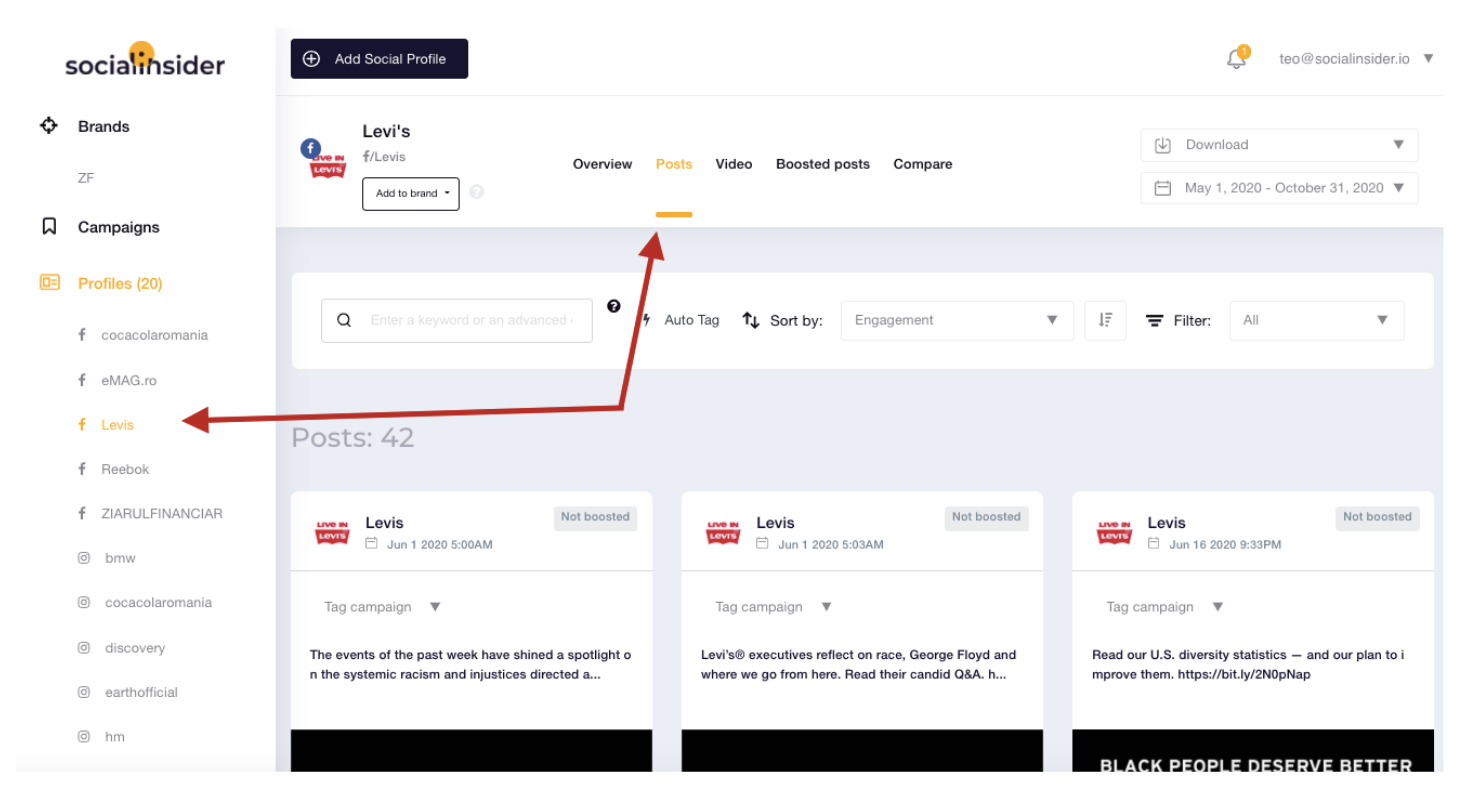The height and width of the screenshot is (800, 1460).
Task: Click the calendar icon in date range box
Action: pos(1163,188)
